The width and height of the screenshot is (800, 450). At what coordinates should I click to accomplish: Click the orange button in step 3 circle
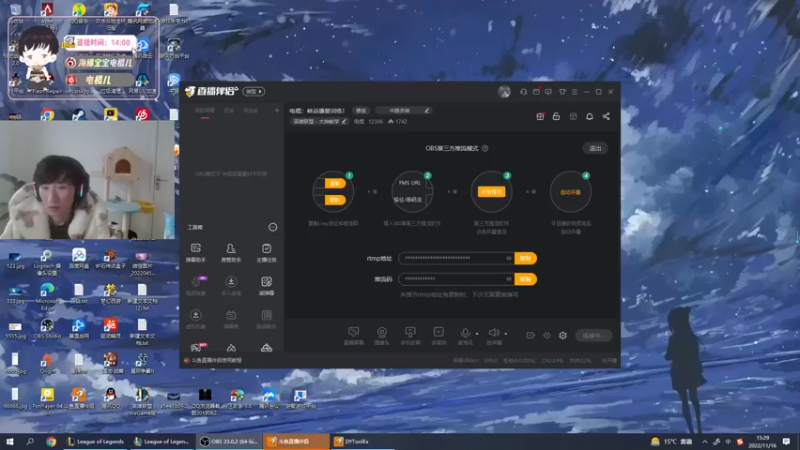(491, 192)
